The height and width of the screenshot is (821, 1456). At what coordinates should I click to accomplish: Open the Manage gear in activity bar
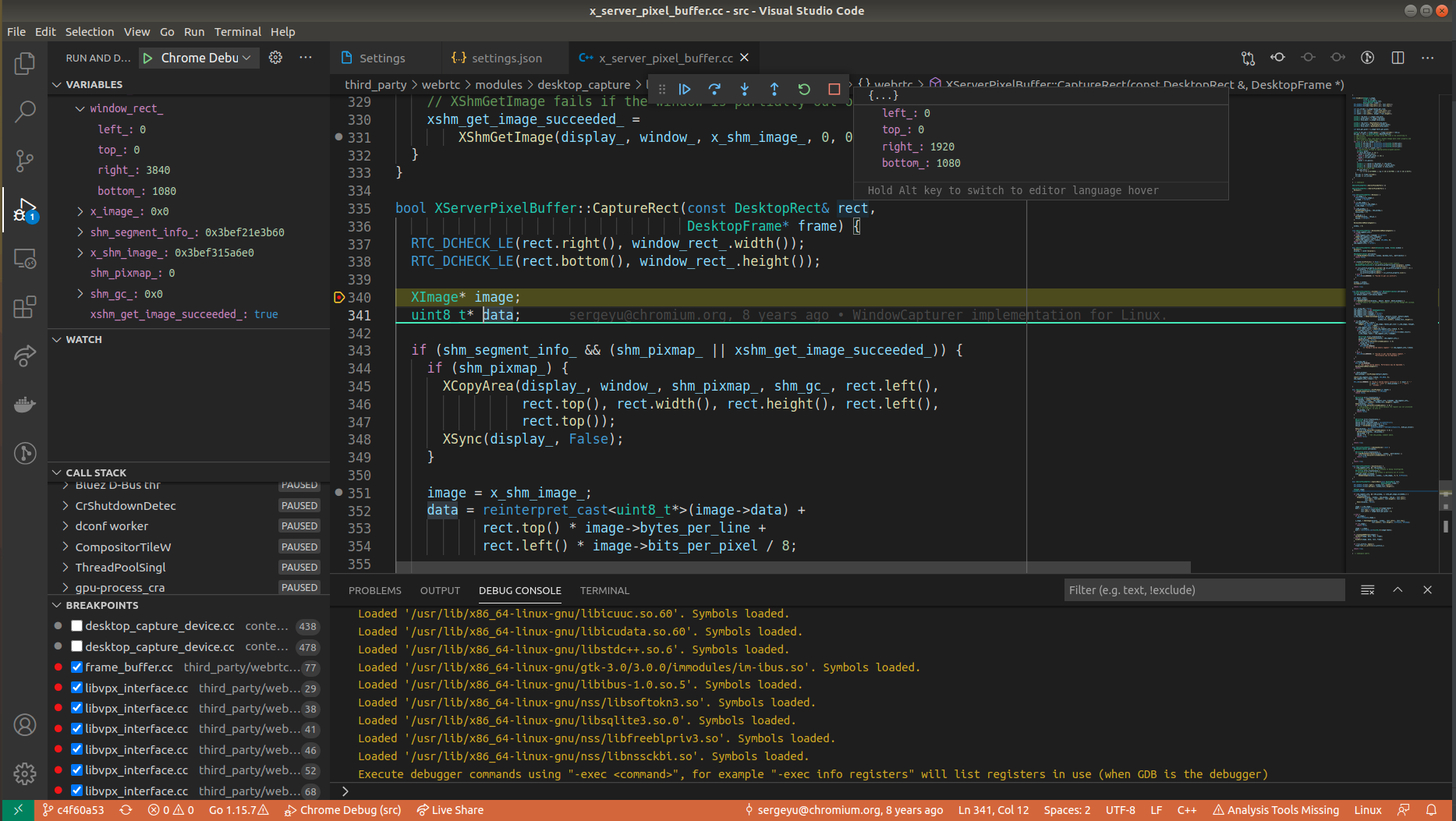tap(25, 773)
